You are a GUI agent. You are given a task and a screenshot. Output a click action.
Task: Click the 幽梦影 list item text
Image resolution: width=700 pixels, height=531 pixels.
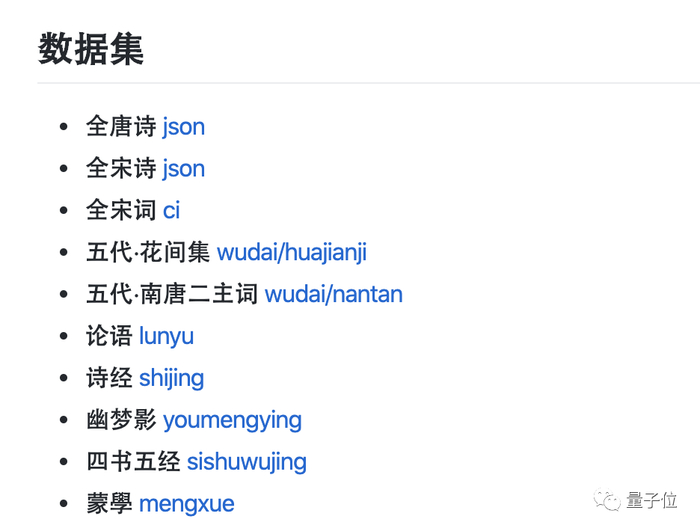point(121,420)
